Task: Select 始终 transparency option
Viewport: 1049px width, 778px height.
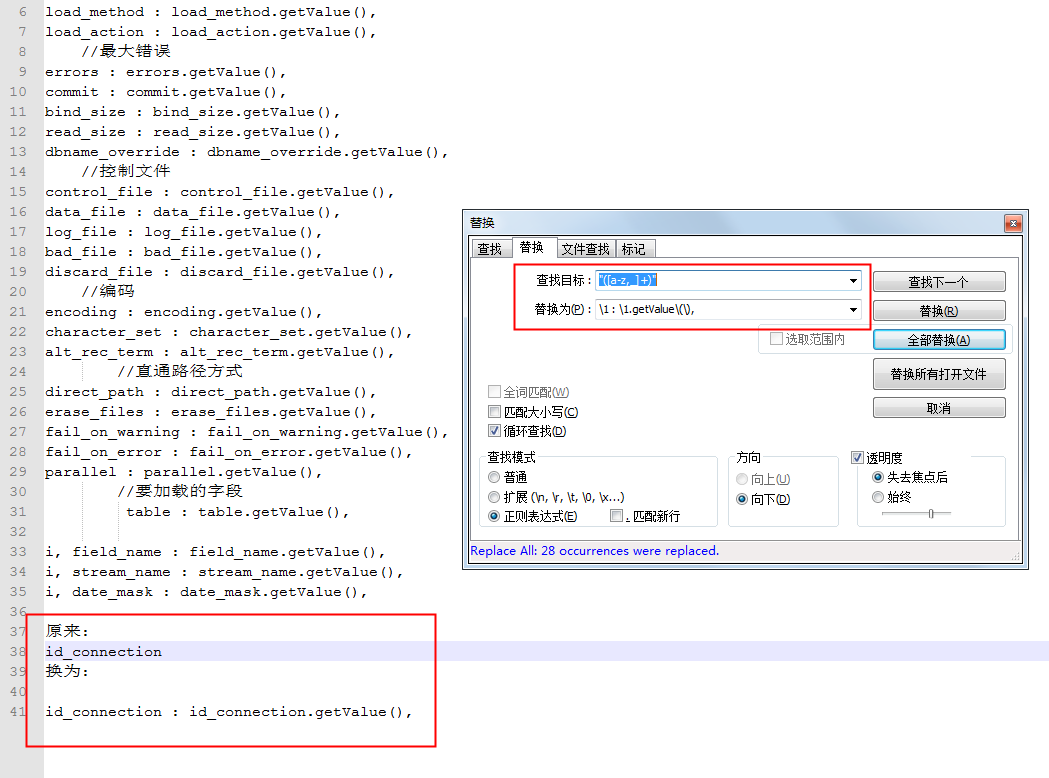Action: (x=878, y=497)
